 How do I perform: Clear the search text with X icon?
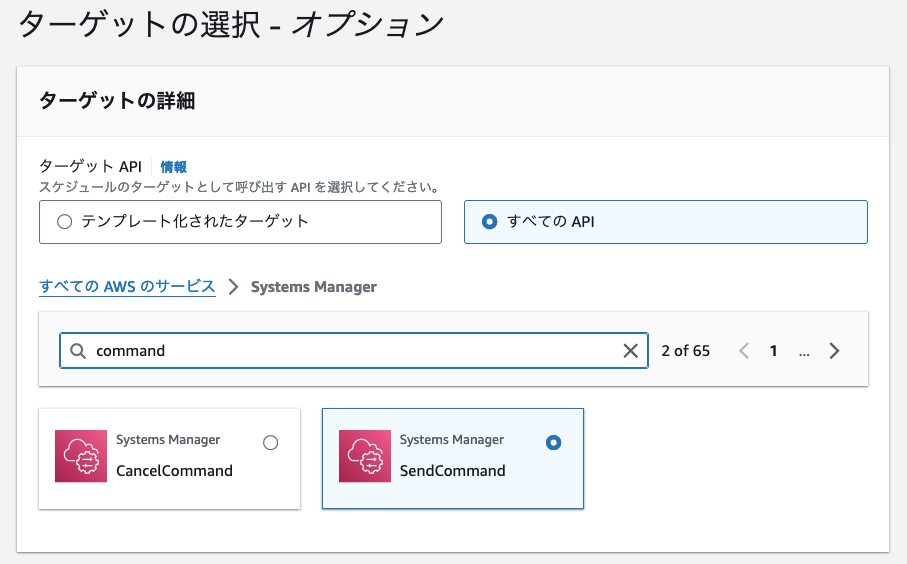click(x=630, y=351)
